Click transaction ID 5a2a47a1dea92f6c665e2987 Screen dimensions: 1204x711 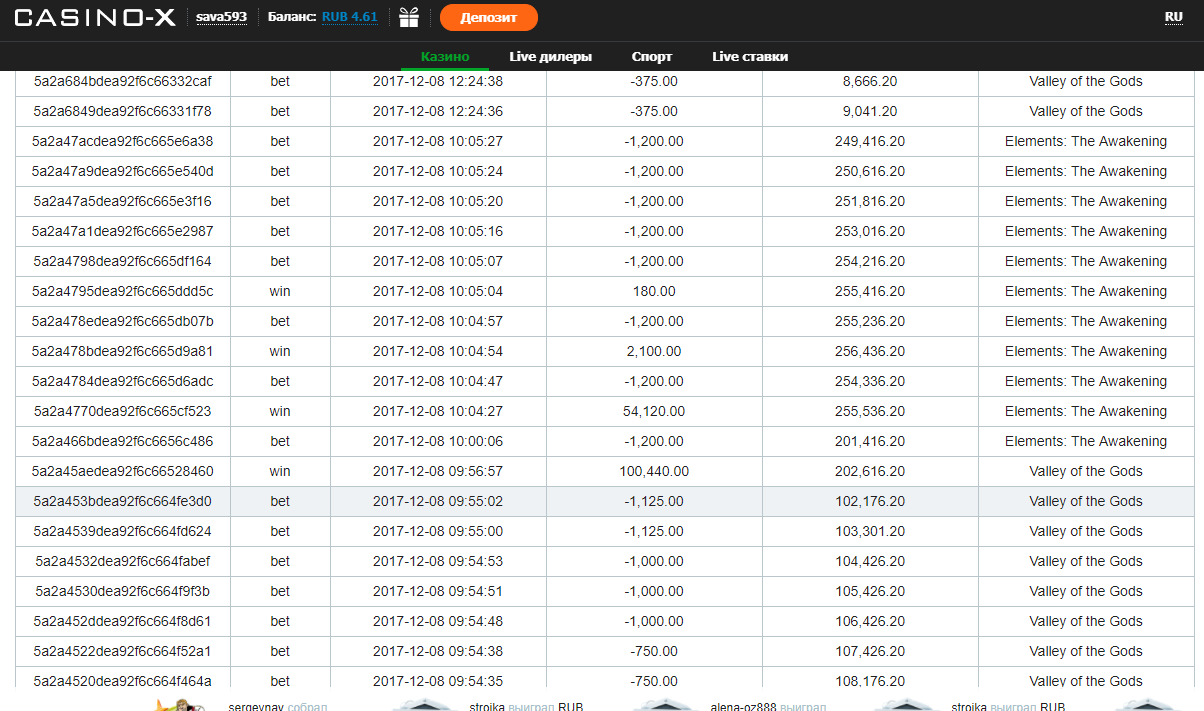click(123, 231)
